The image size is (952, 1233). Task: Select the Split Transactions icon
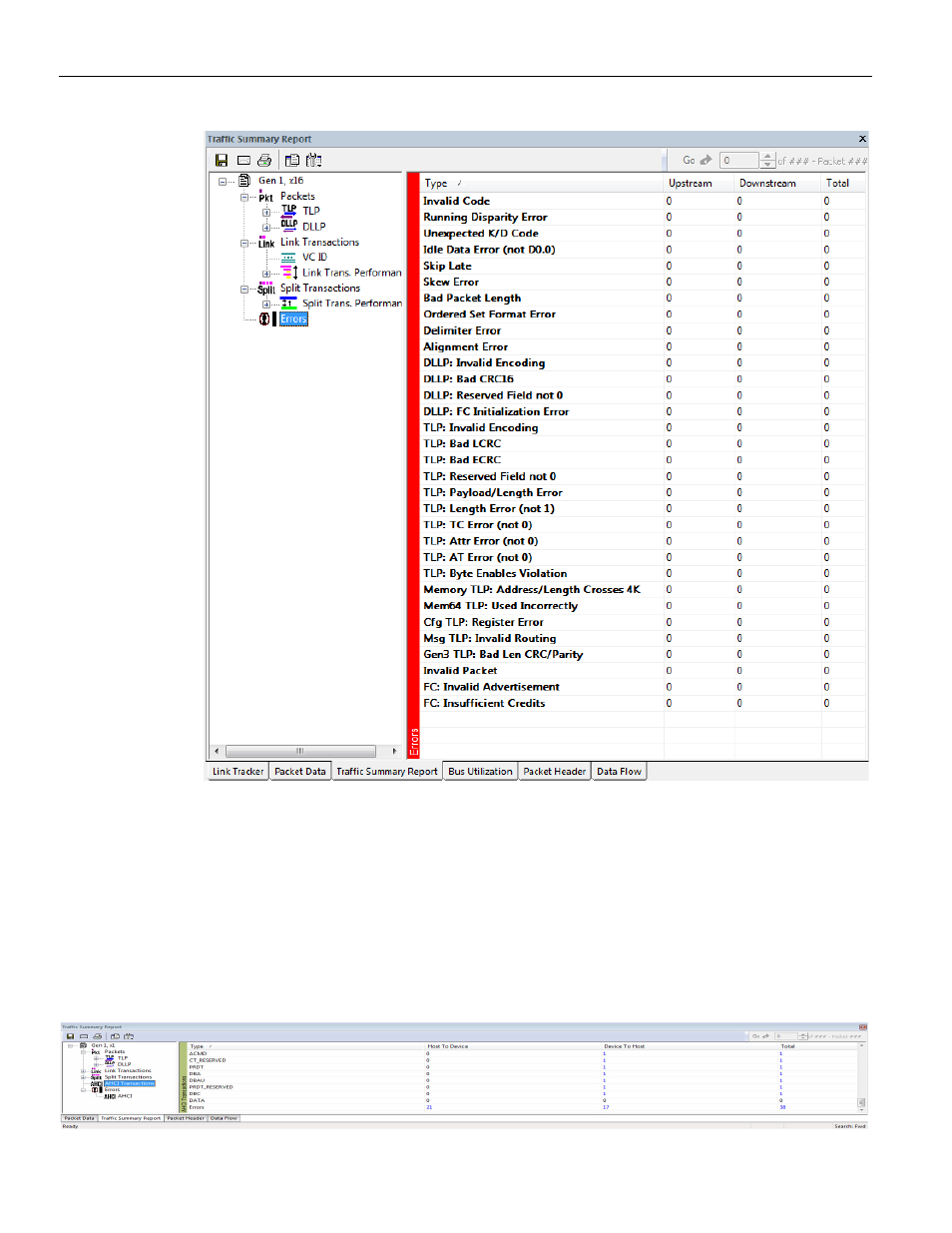click(266, 289)
